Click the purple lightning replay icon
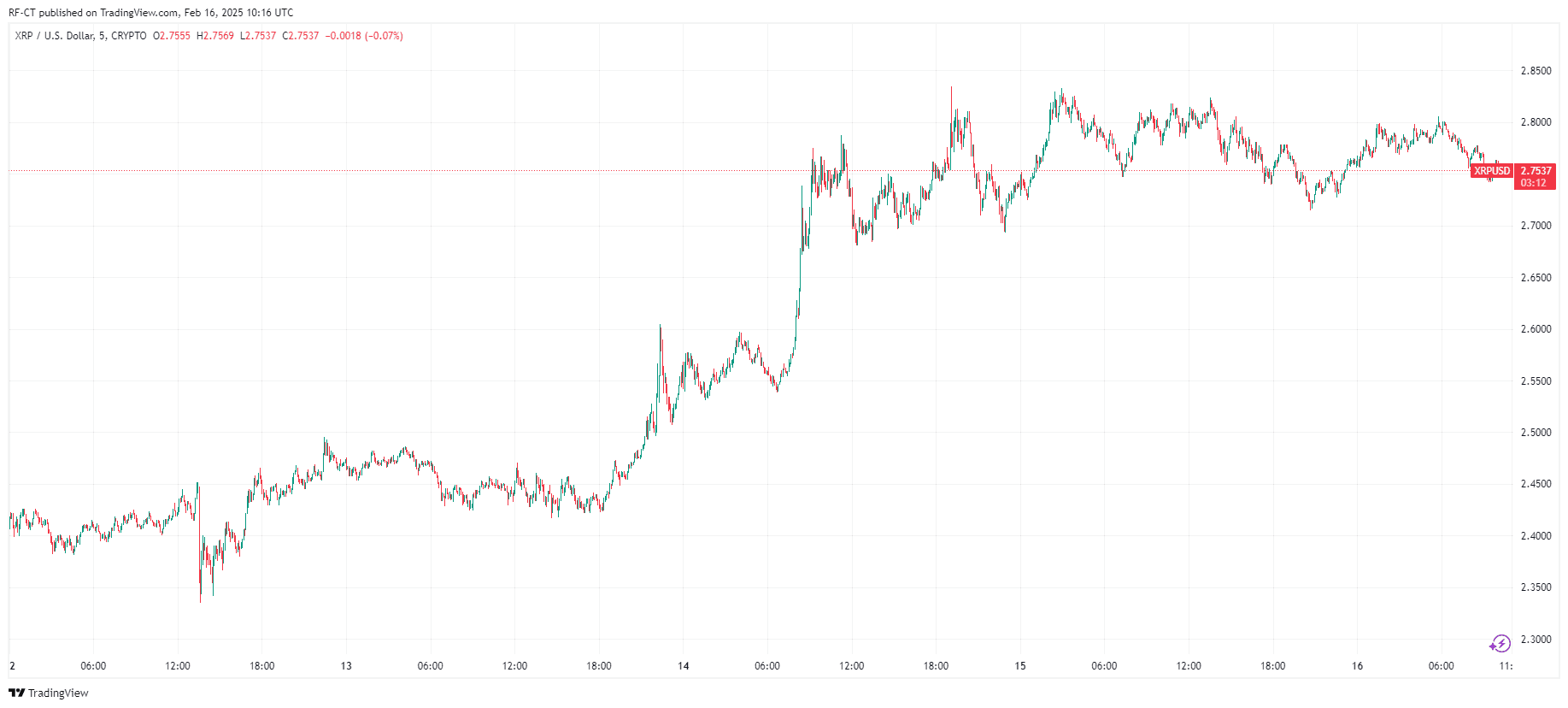Viewport: 1568px width, 708px height. [x=1500, y=644]
